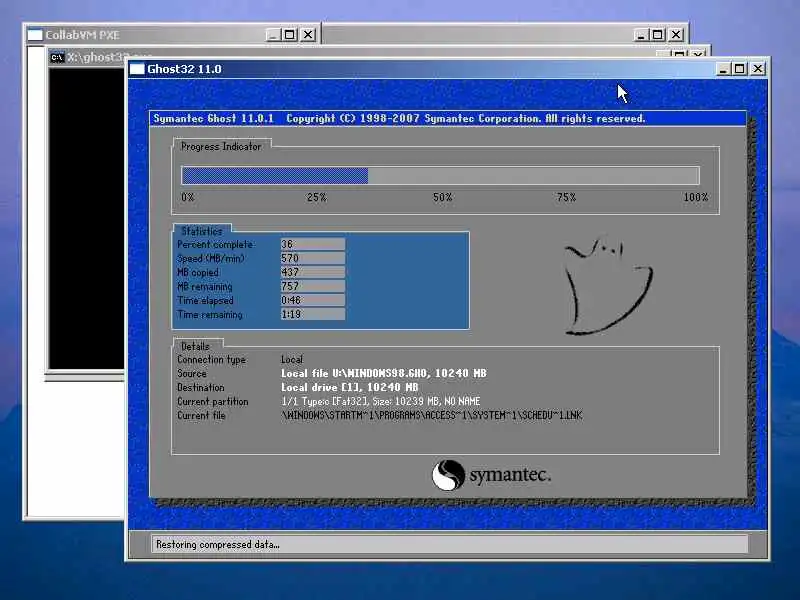Maximize the untitled background window at right
This screenshot has height=600, width=800.
(658, 35)
